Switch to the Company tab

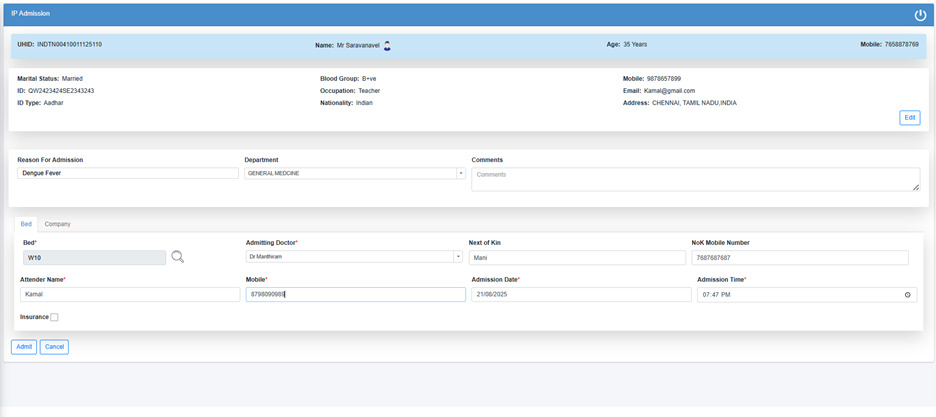[x=57, y=224]
